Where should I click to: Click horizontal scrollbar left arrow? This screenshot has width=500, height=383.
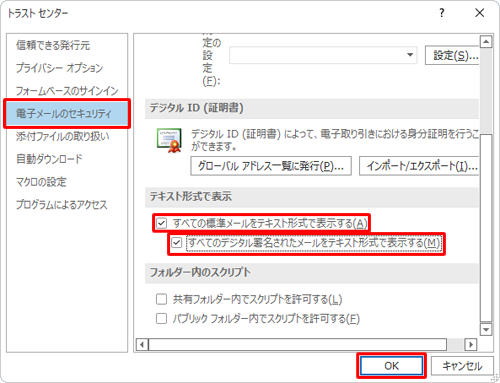click(x=142, y=344)
